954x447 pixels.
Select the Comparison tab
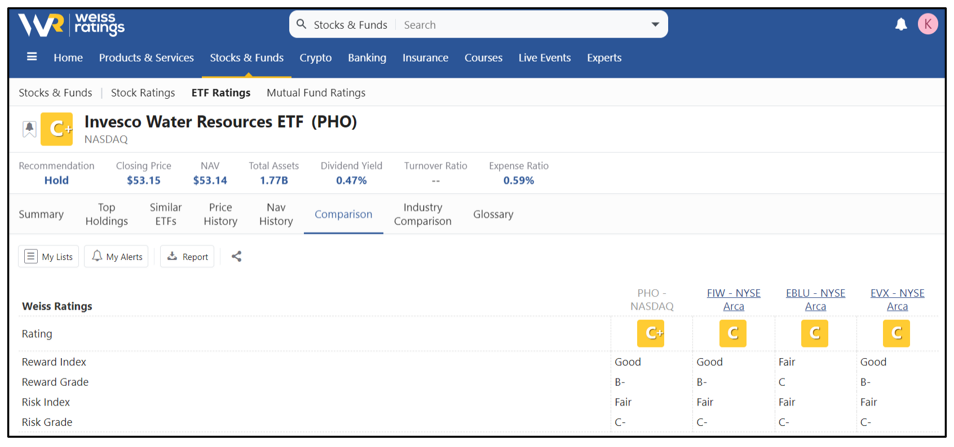[344, 214]
